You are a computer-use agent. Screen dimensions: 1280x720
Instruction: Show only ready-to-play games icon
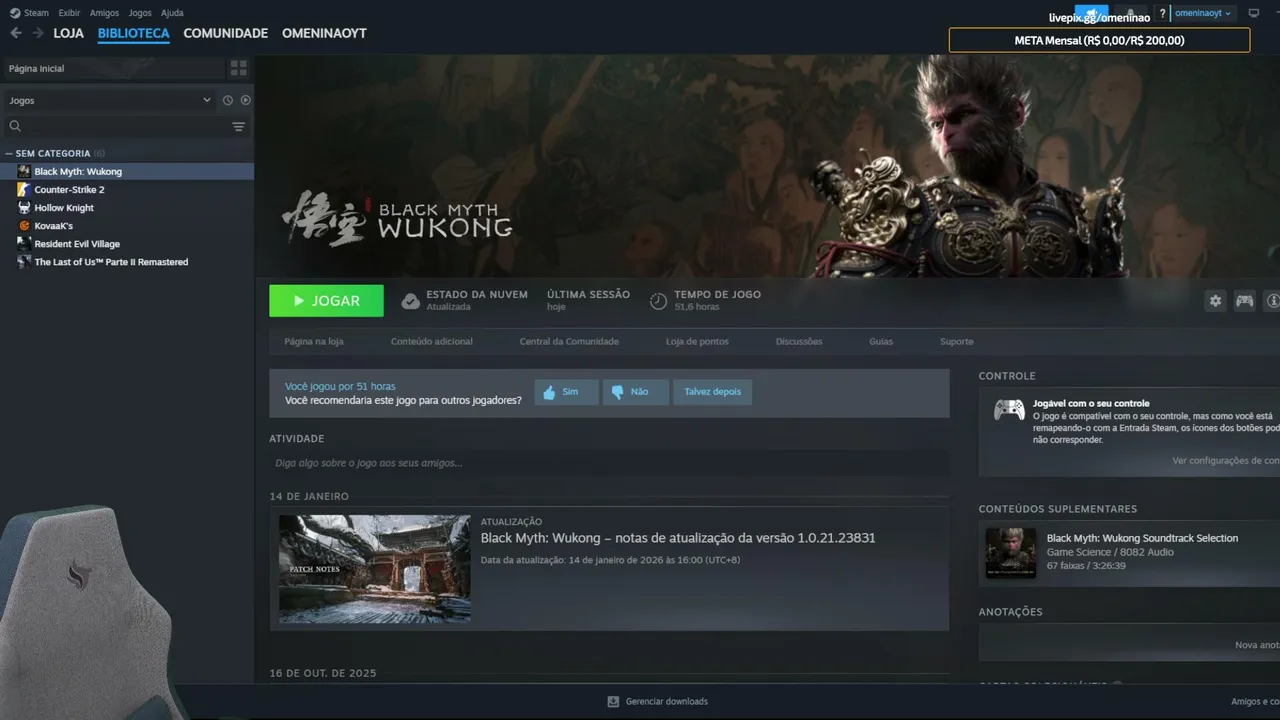coord(245,100)
